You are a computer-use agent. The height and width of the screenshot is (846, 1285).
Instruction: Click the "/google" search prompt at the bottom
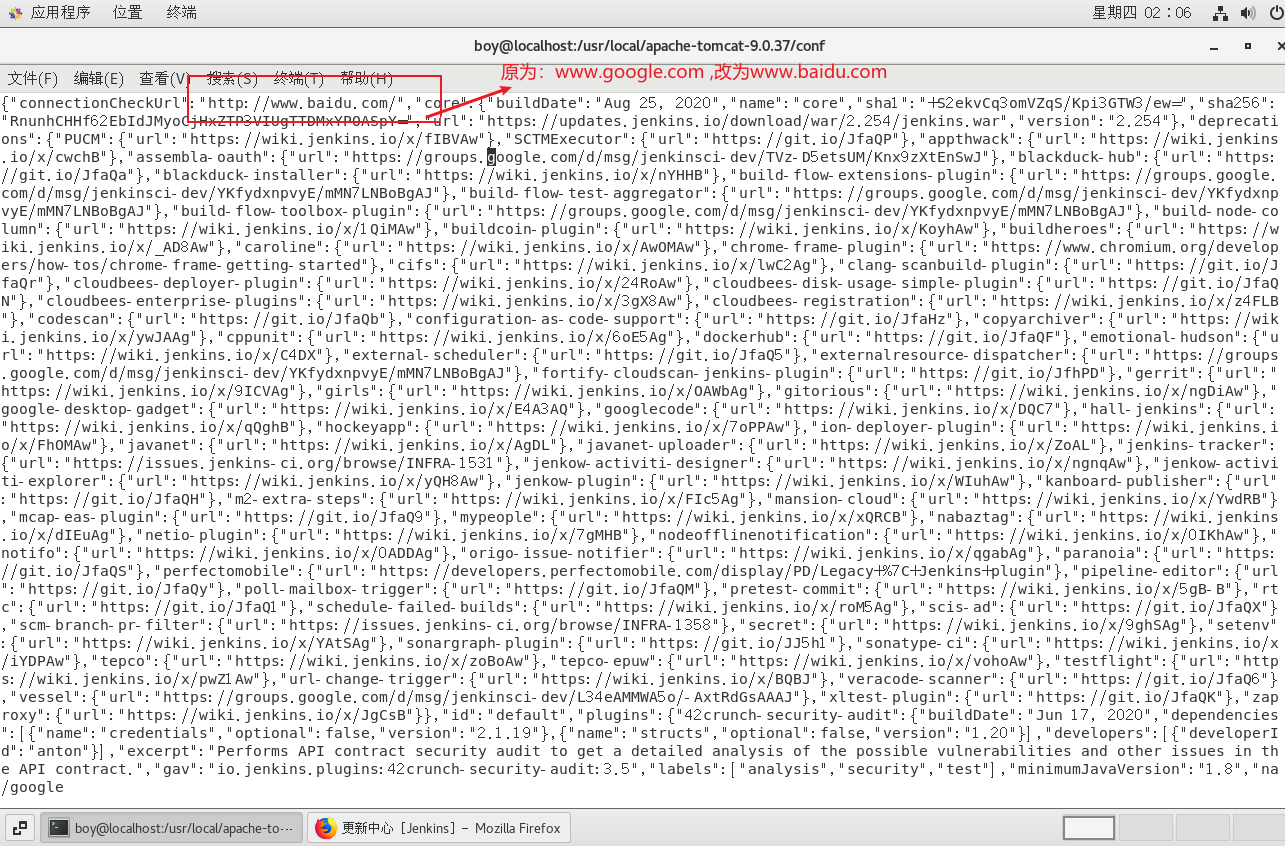(x=32, y=787)
